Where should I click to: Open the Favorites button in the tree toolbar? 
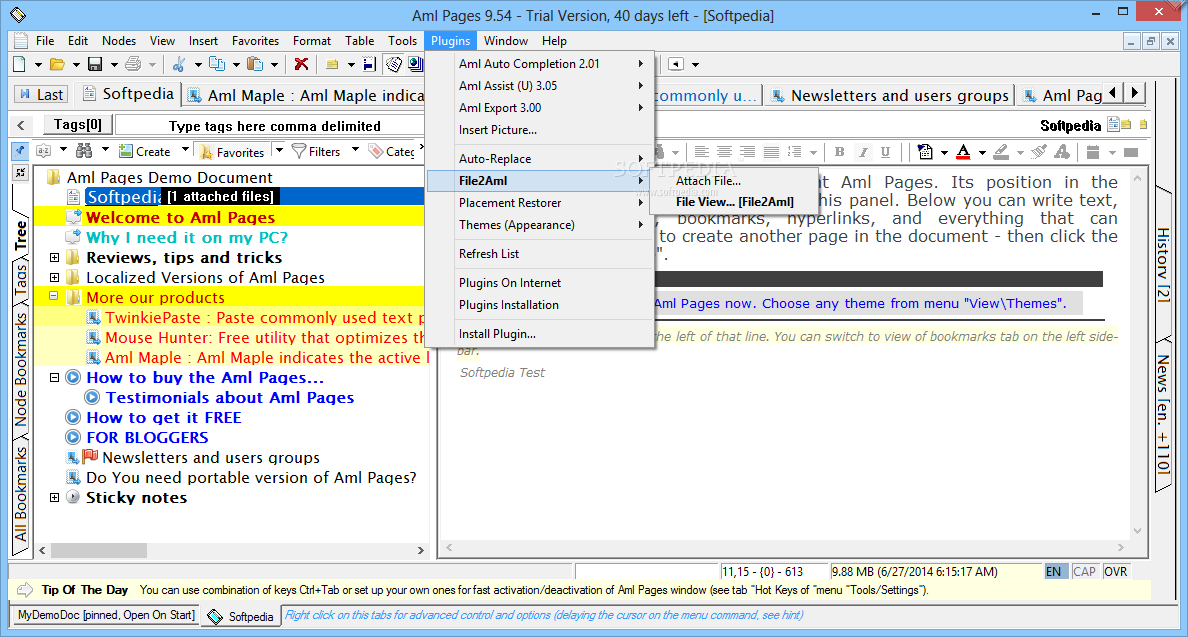[232, 152]
